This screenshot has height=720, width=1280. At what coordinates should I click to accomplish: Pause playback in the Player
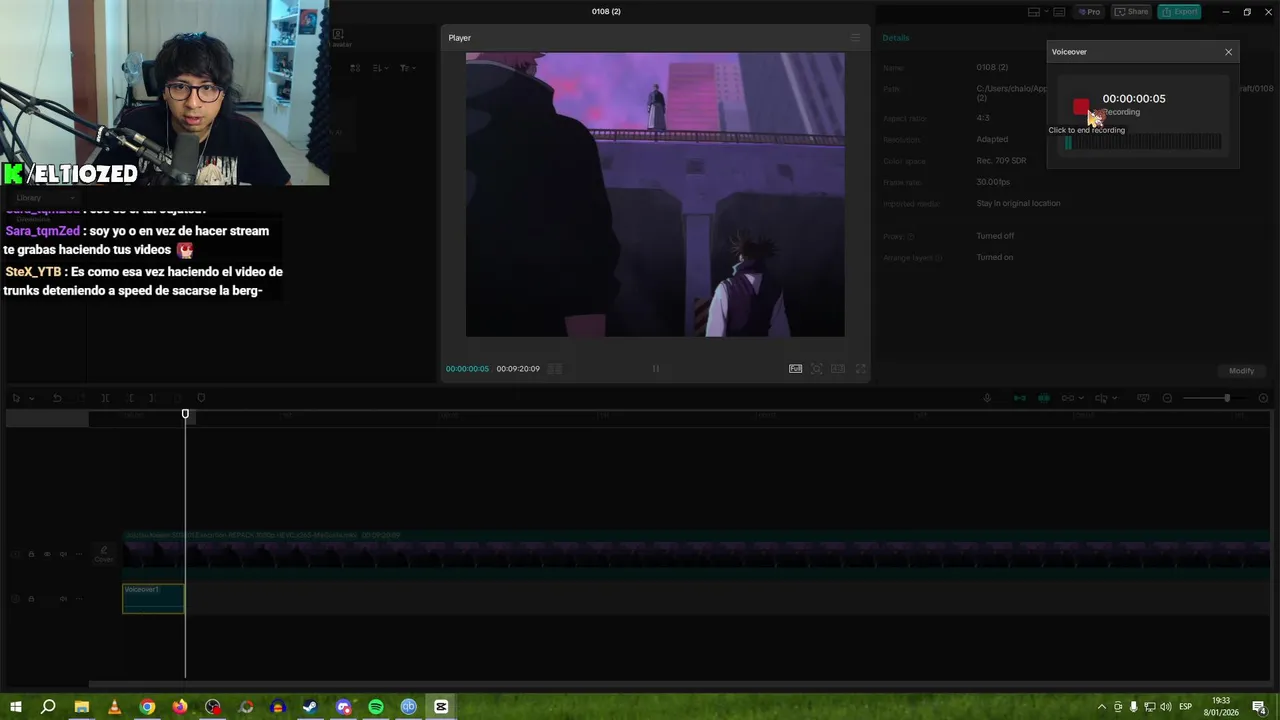coord(655,369)
